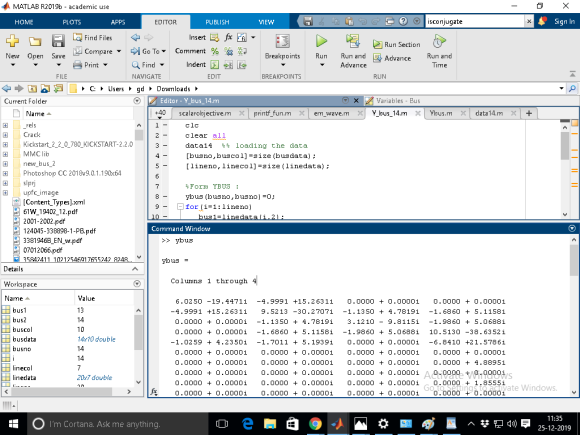The image size is (580, 435).
Task: Open the Command Window actions menu
Action: (572, 229)
